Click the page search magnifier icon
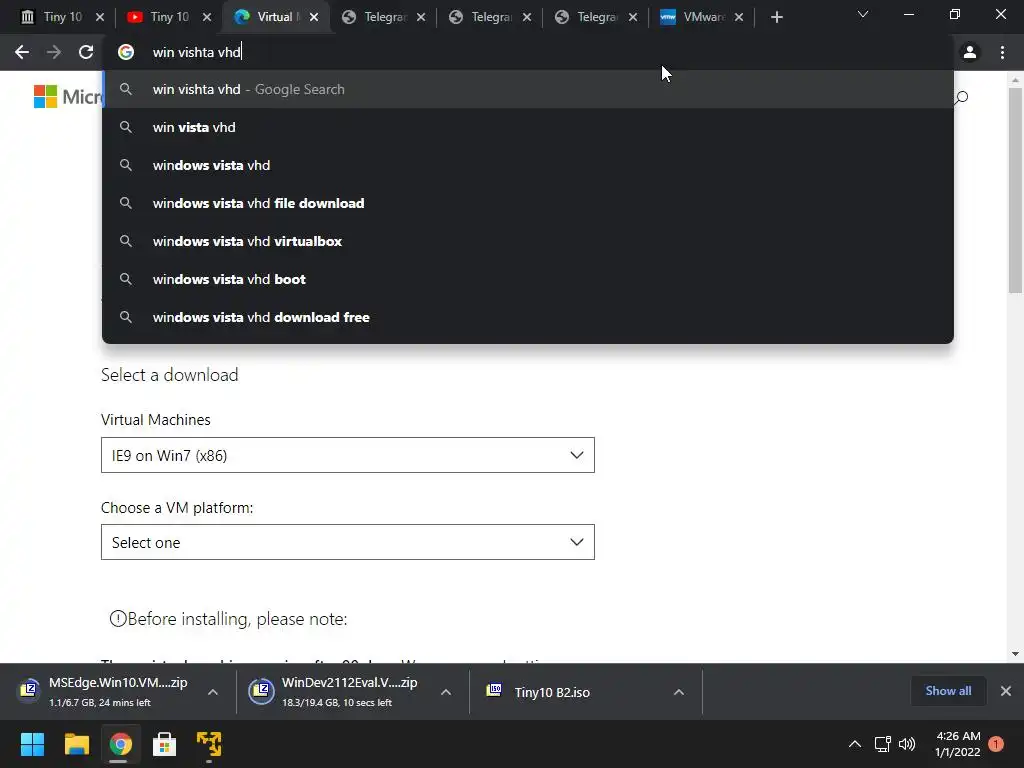1024x768 pixels. coord(961,98)
